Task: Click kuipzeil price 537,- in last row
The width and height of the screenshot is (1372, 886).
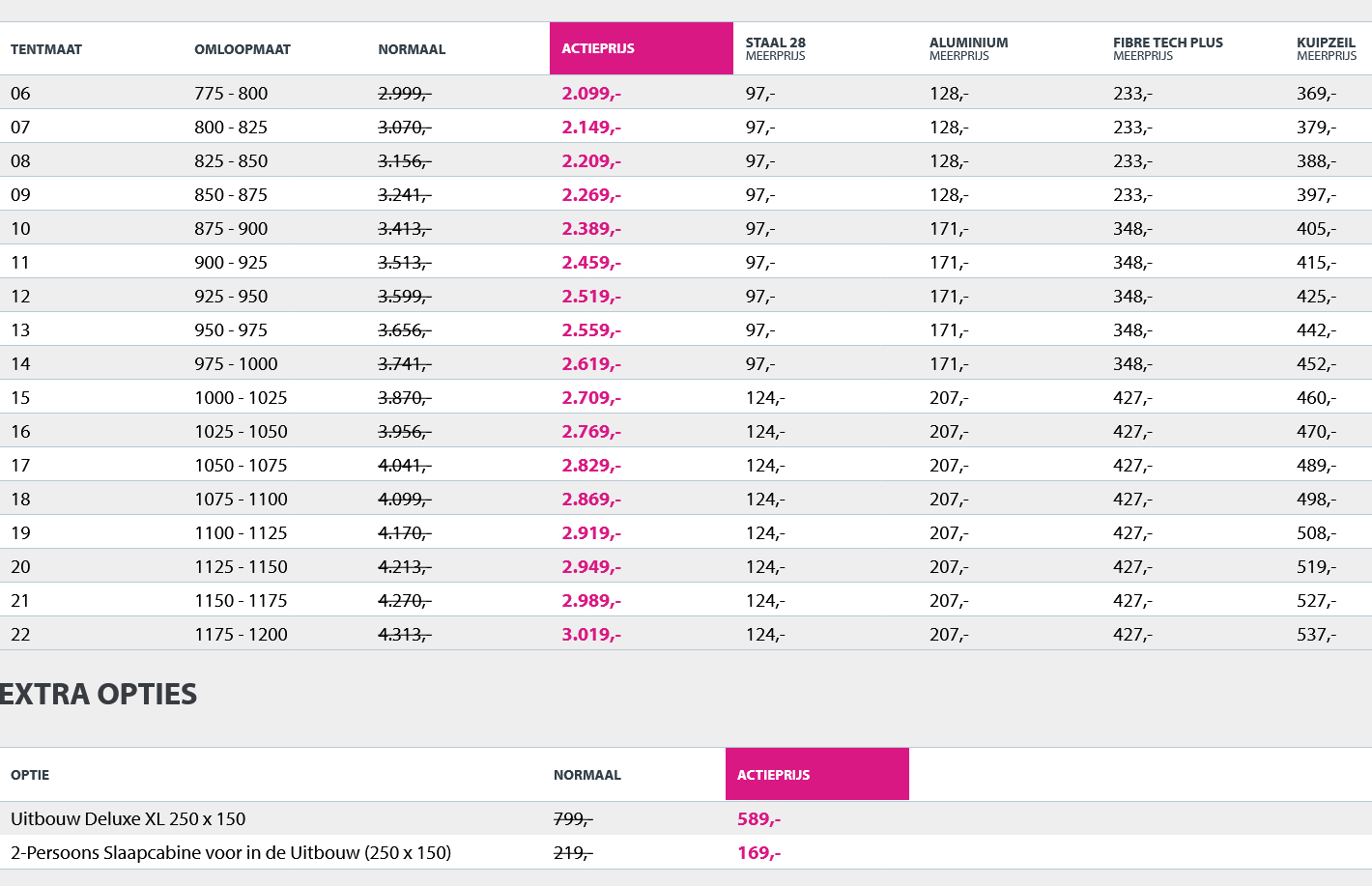Action: (1316, 635)
